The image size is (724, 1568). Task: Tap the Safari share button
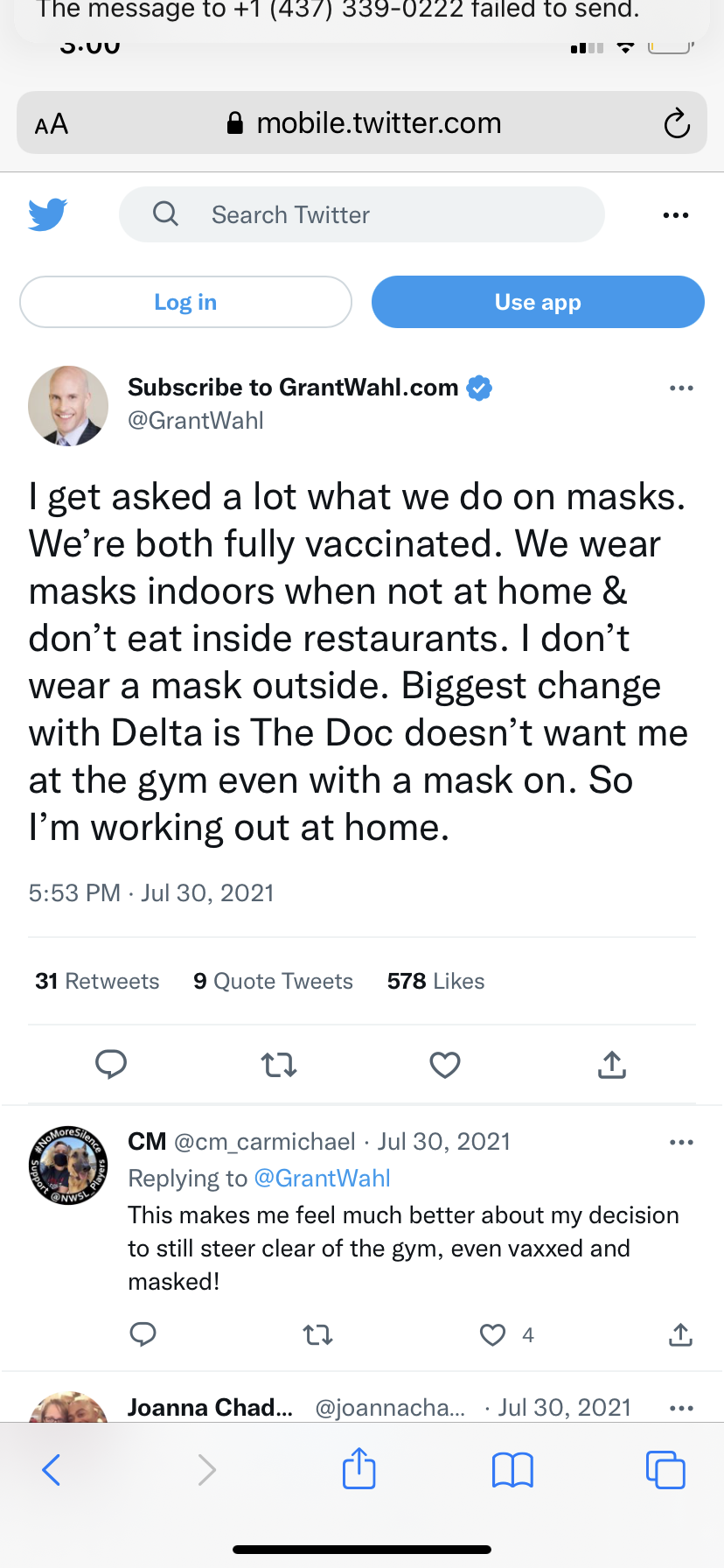pyautogui.click(x=359, y=1468)
